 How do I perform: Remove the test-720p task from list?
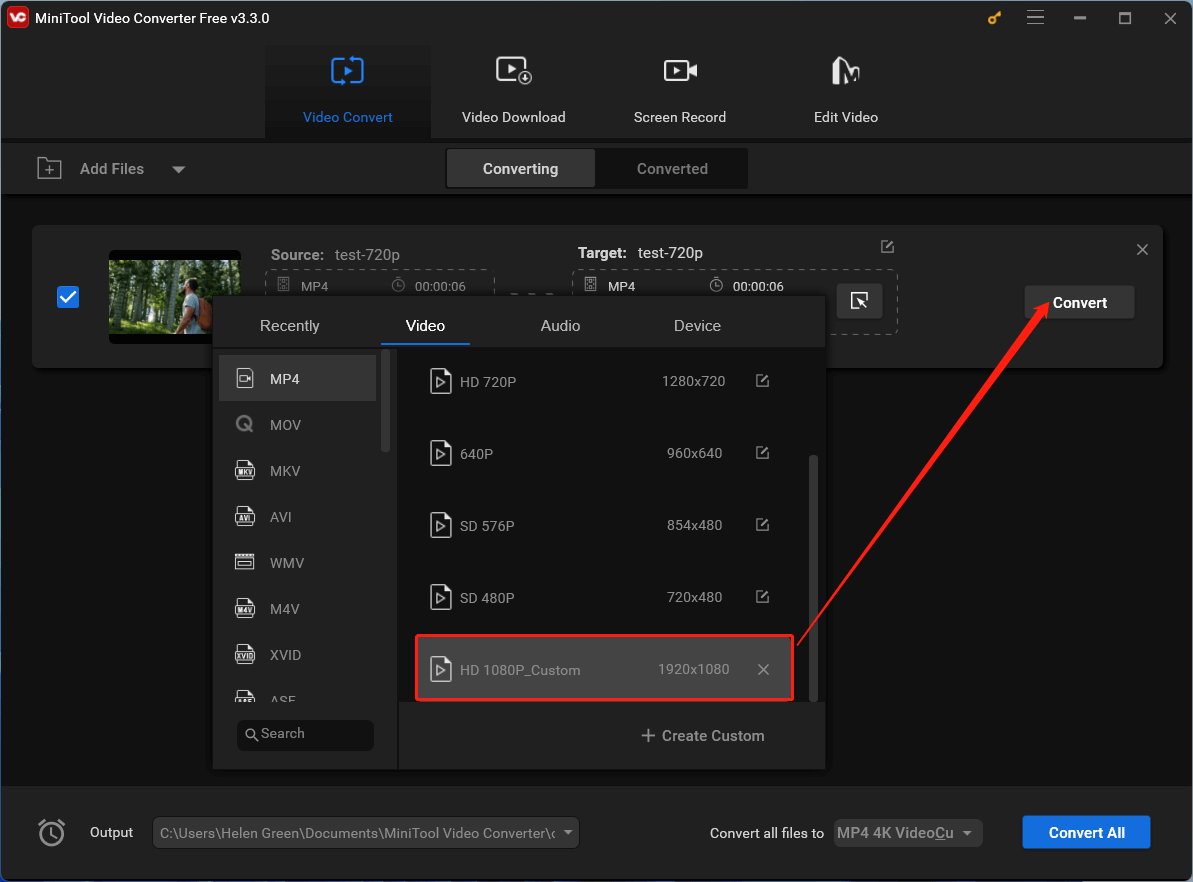pos(1142,250)
